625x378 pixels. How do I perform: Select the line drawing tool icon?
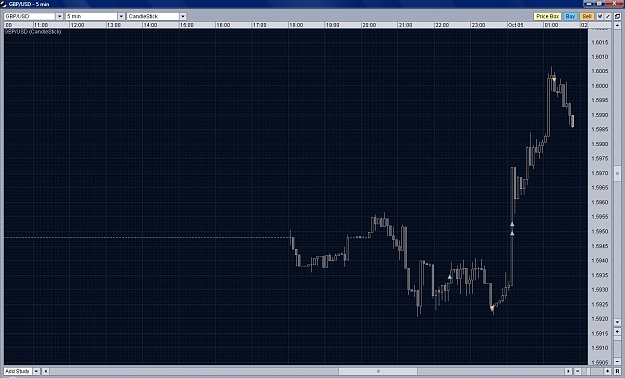(x=607, y=16)
